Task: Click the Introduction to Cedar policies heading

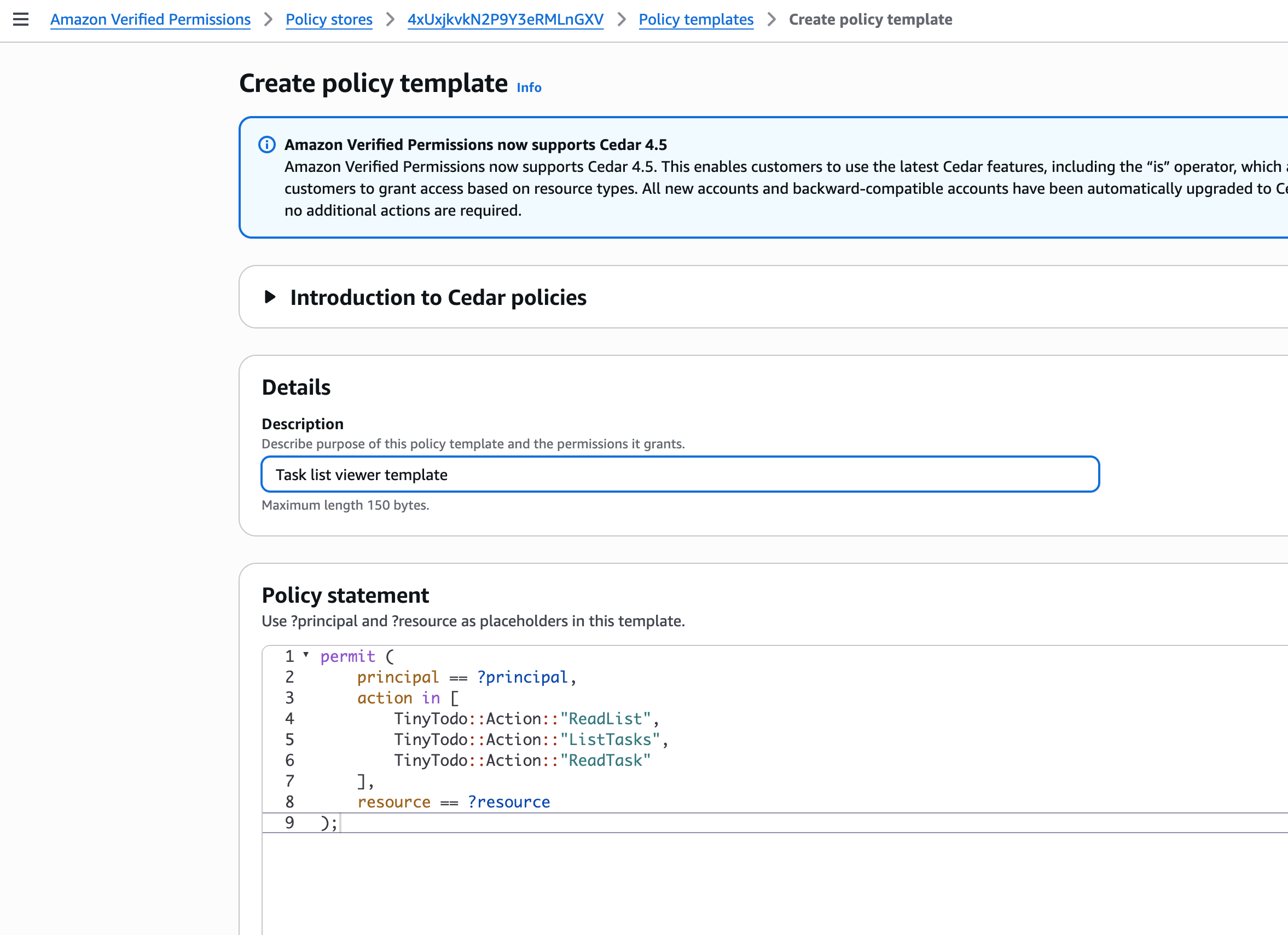Action: tap(438, 297)
